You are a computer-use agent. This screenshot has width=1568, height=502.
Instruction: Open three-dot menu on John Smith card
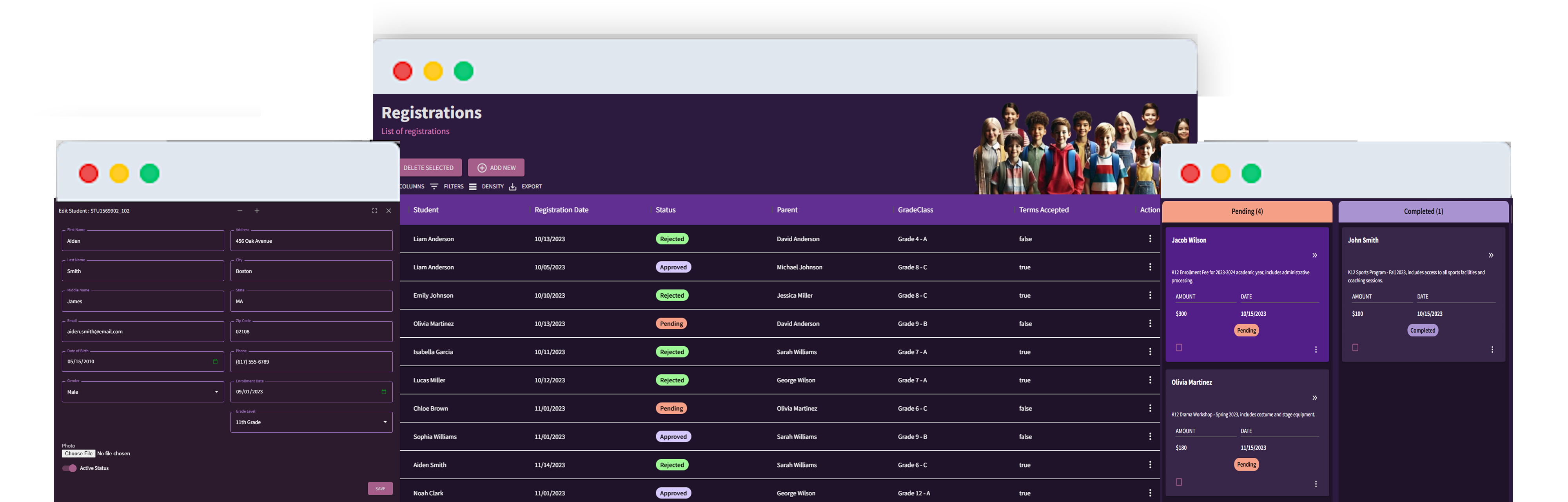1492,350
